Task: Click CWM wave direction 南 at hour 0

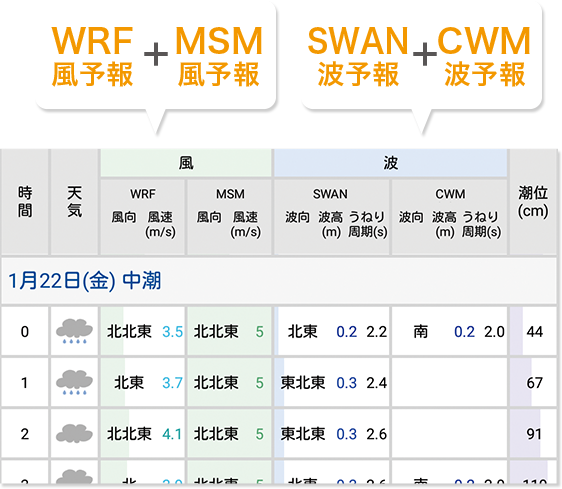Action: click(x=421, y=332)
